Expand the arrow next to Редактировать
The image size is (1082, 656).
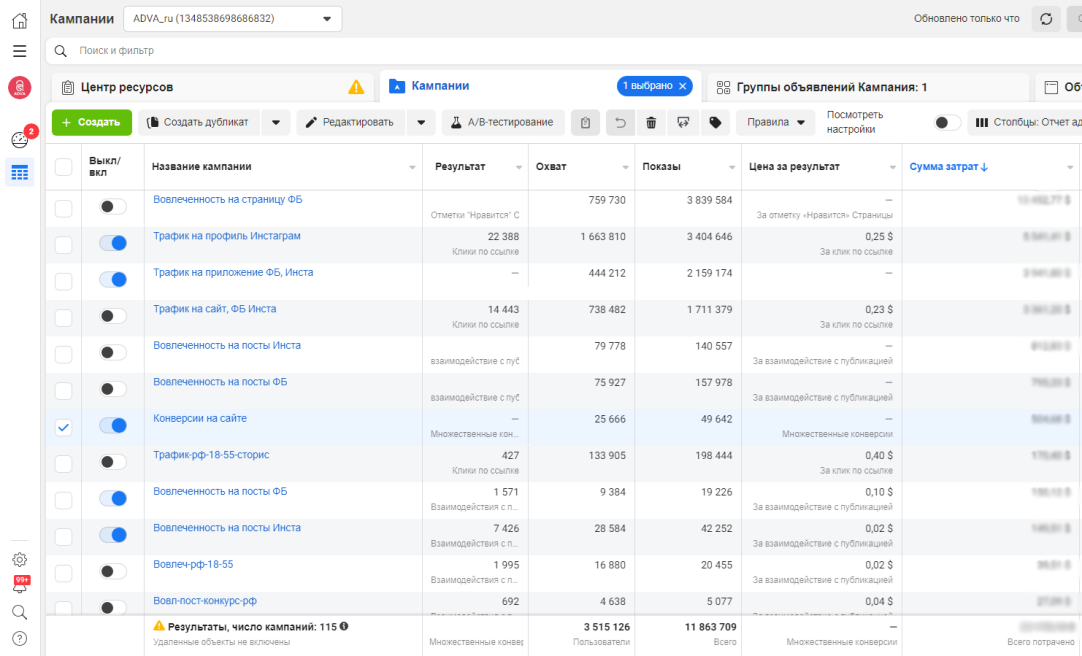tap(421, 122)
